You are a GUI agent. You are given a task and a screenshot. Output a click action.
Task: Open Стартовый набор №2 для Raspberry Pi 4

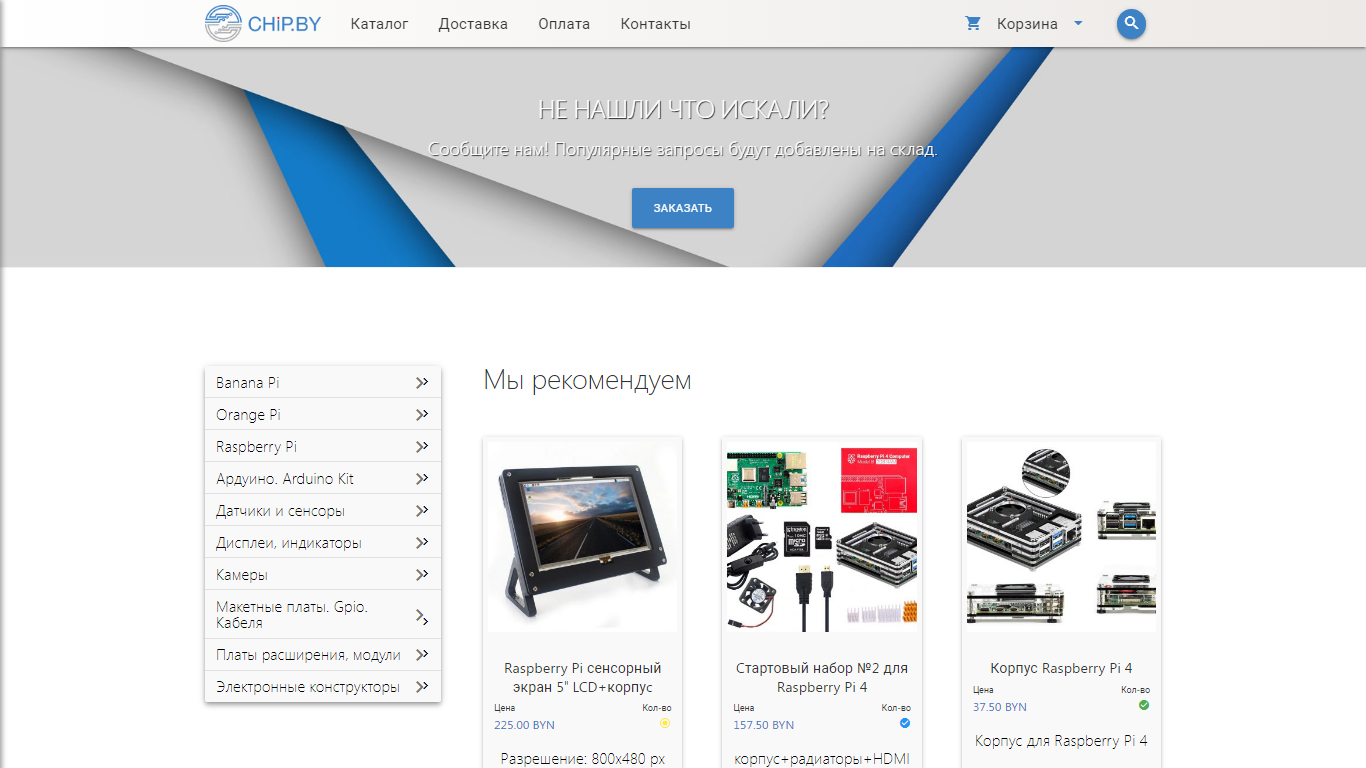(x=822, y=677)
